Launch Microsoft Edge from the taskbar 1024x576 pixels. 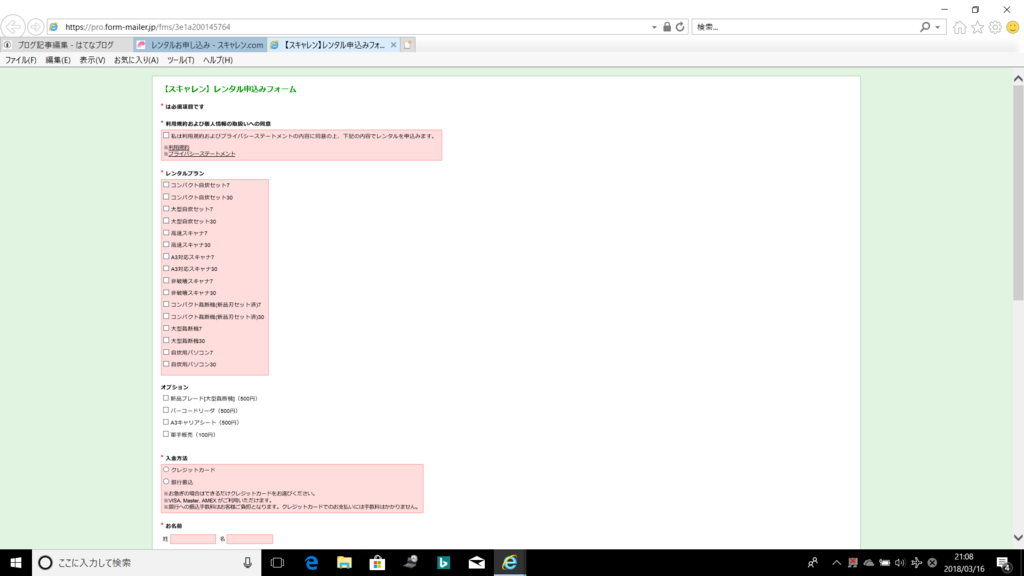(x=312, y=562)
